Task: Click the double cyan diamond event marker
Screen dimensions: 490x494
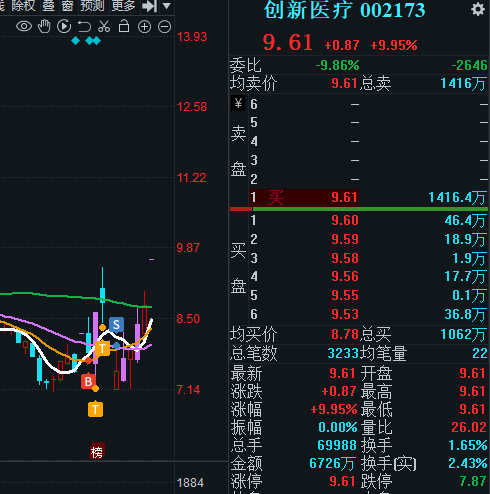Action: pyautogui.click(x=93, y=41)
